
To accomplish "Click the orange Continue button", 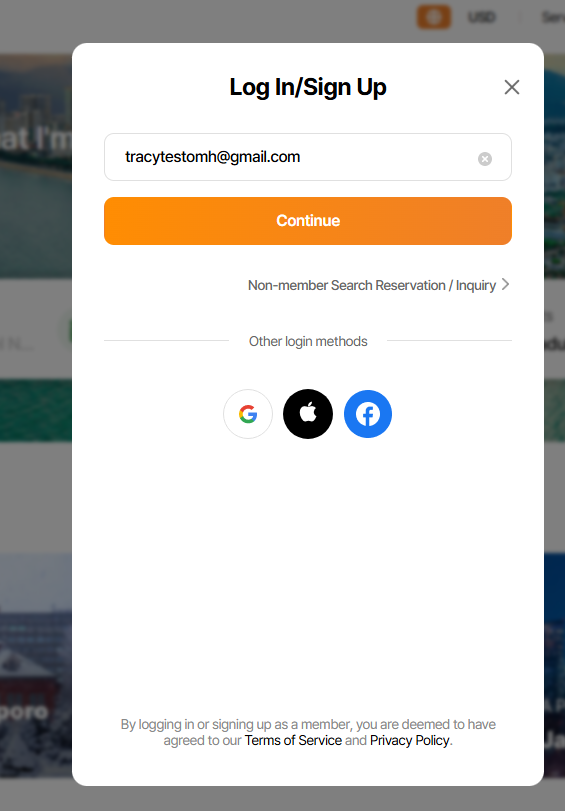I will (308, 221).
